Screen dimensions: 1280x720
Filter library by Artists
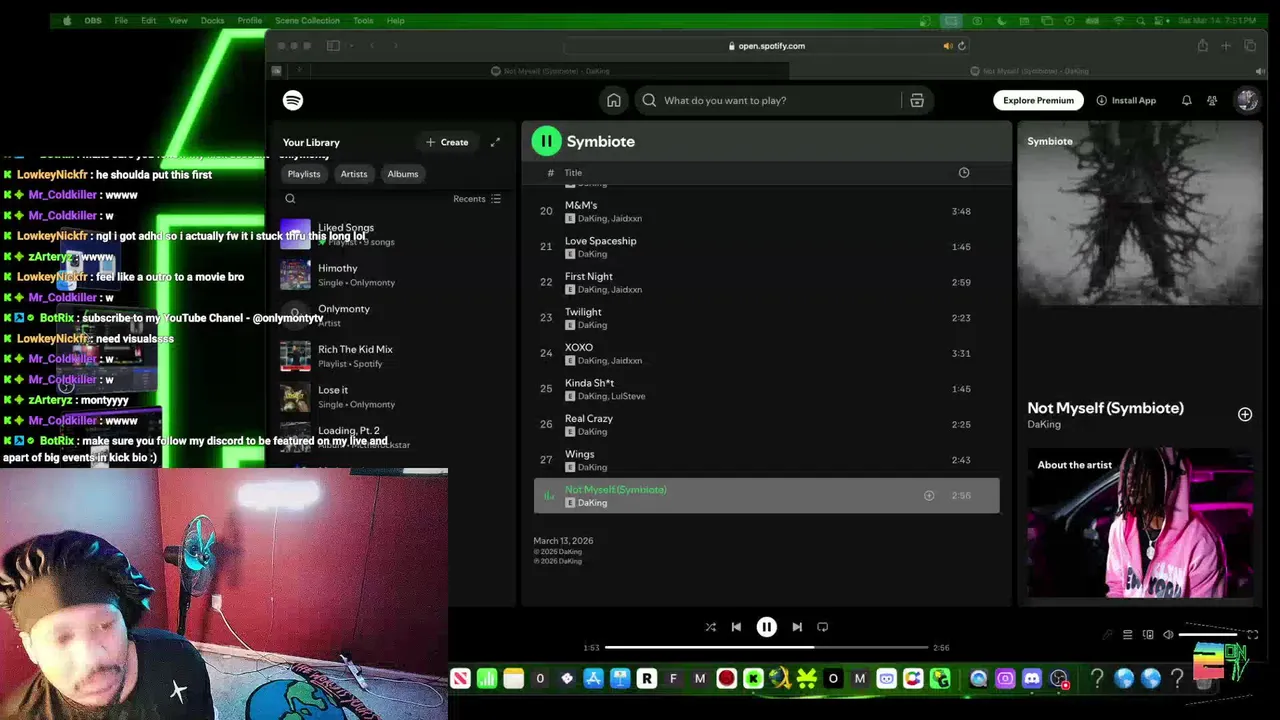(x=354, y=174)
